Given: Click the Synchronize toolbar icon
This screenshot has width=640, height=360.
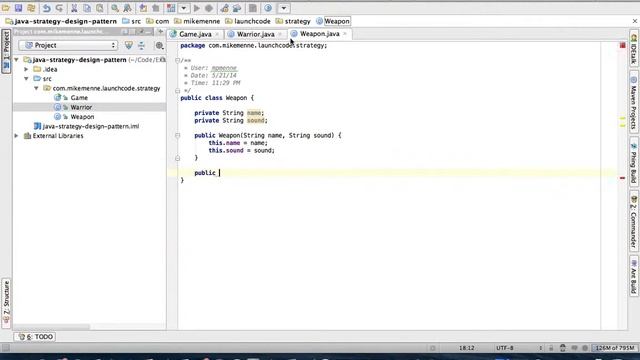Looking at the screenshot, I should pos(31,8).
